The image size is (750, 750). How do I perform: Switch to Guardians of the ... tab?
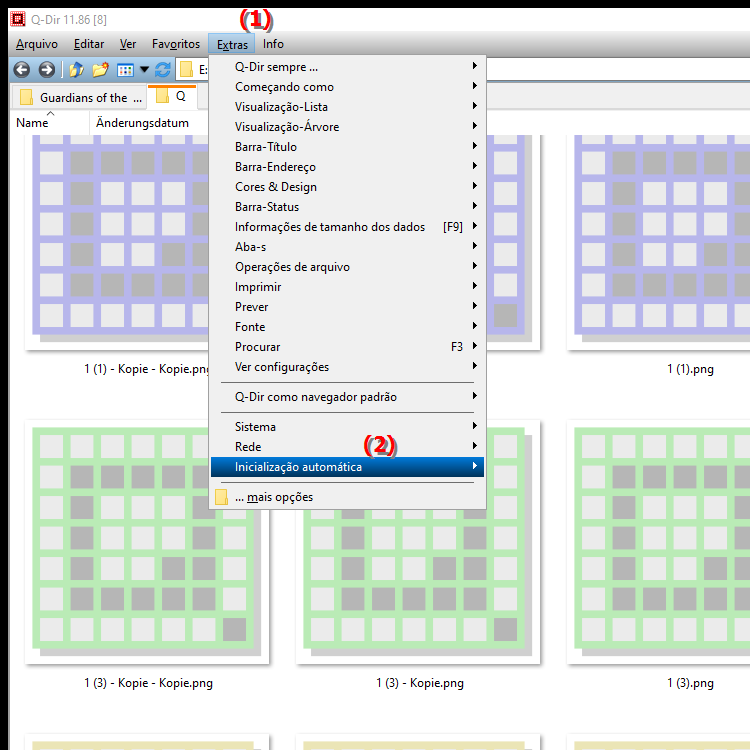tap(80, 98)
